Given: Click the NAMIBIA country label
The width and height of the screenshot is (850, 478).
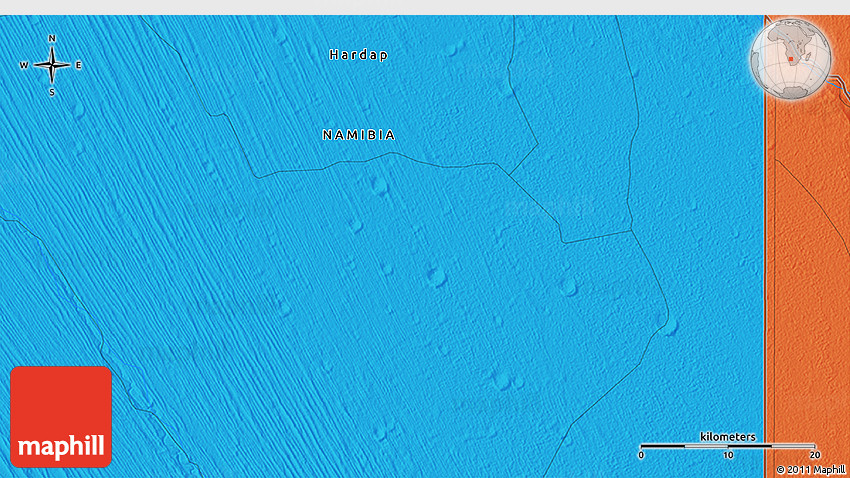Looking at the screenshot, I should coord(358,135).
